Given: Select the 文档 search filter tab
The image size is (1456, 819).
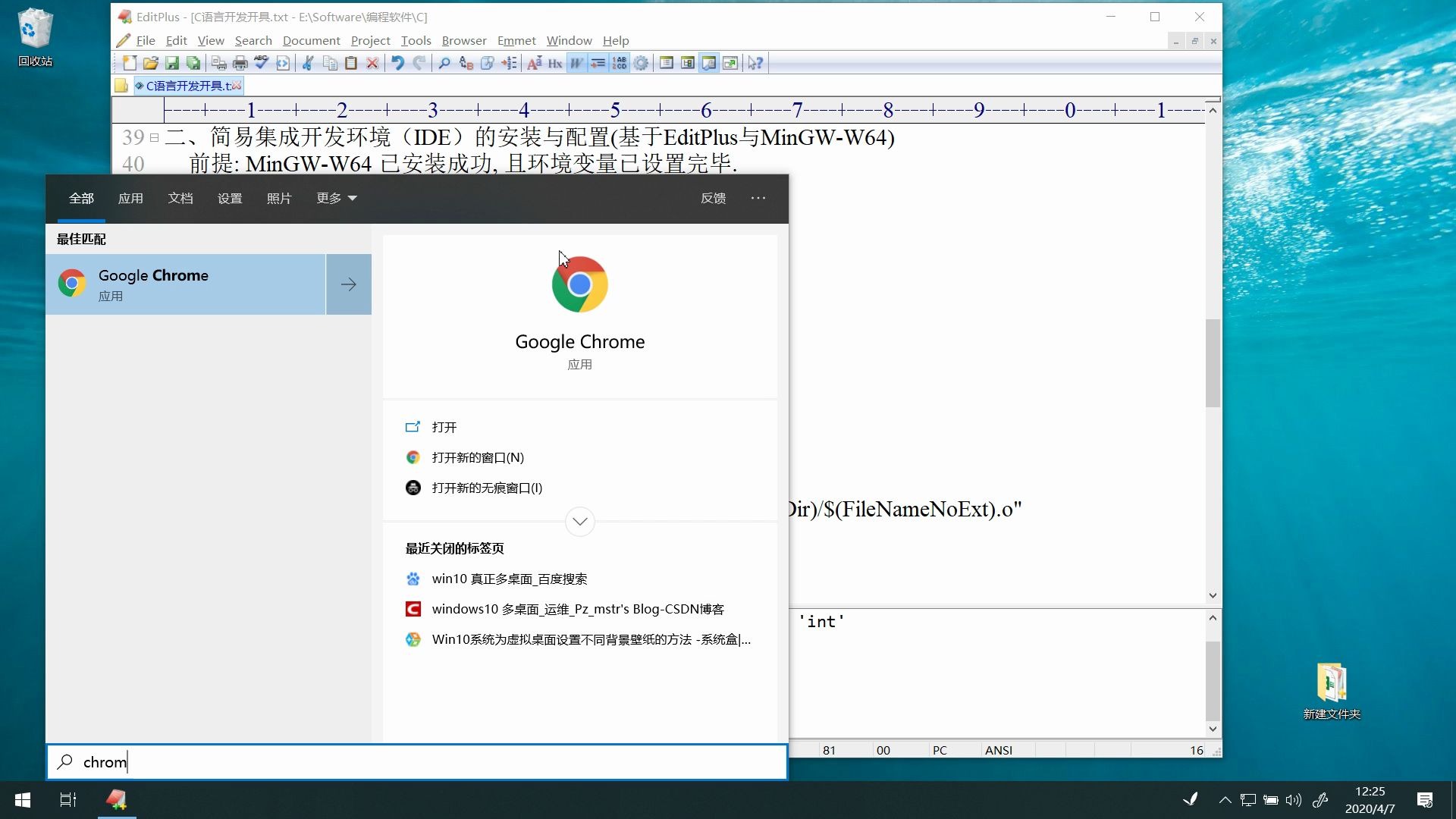Looking at the screenshot, I should tap(180, 197).
